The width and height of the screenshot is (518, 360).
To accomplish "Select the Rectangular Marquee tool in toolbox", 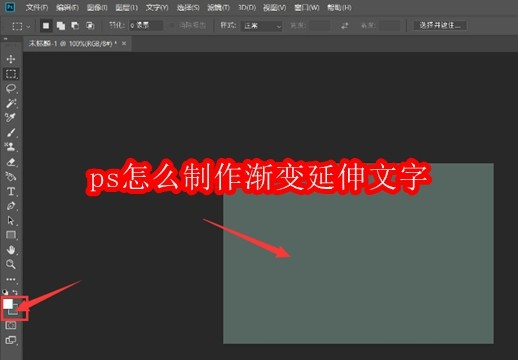I will [x=11, y=74].
